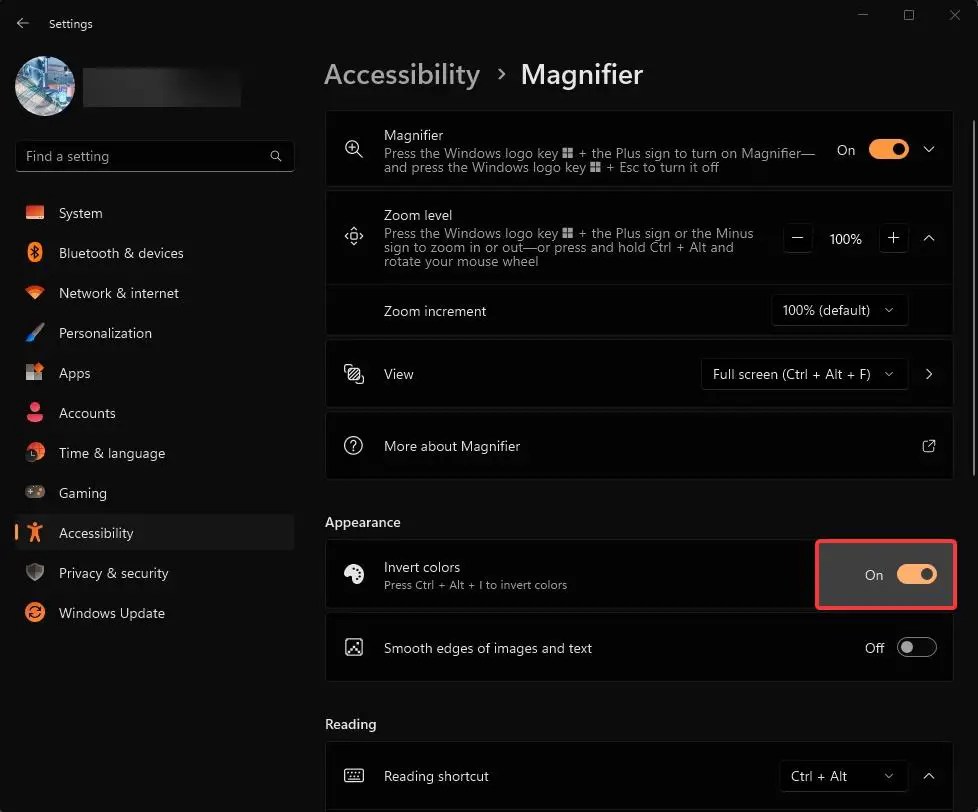
Task: Click the 100% zoom level value
Action: pos(846,239)
